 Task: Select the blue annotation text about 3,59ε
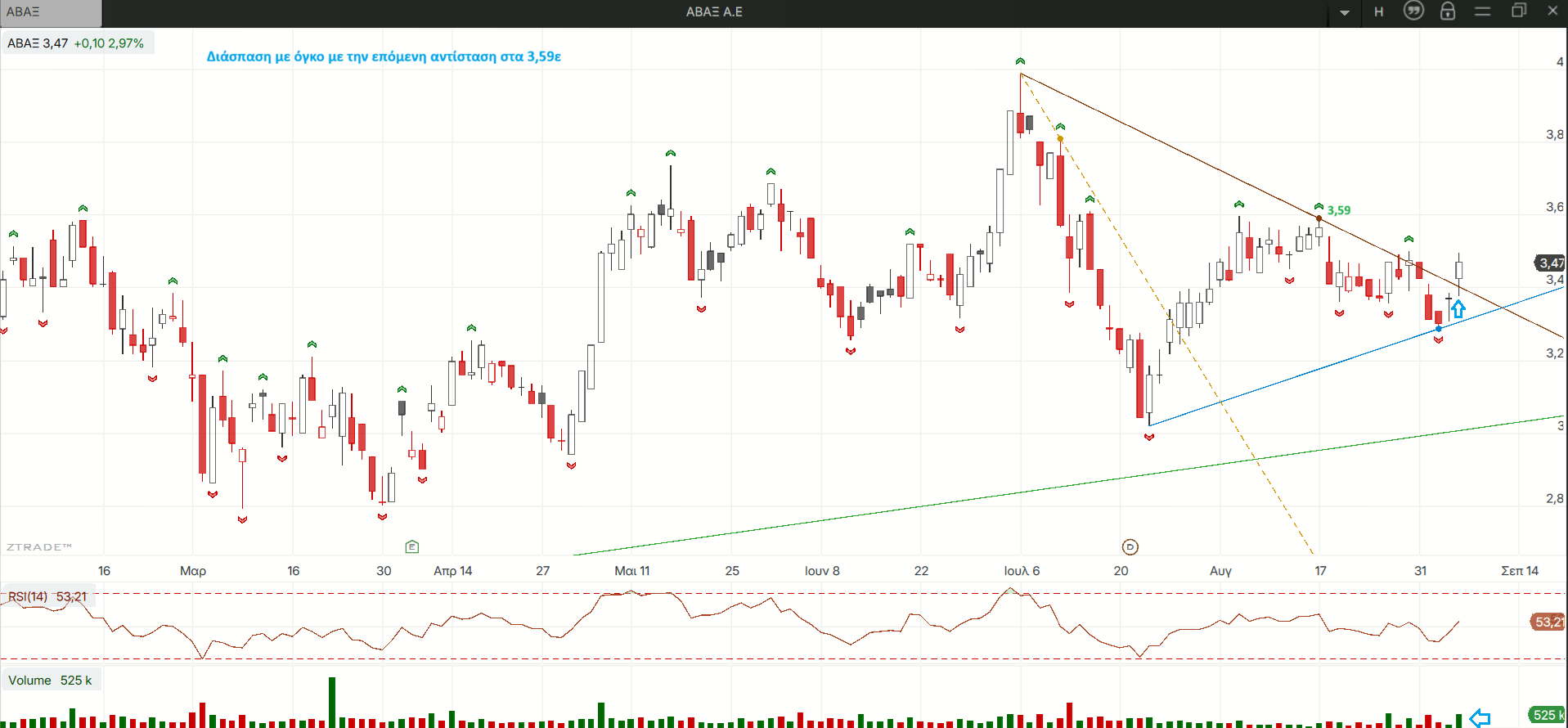pos(384,56)
